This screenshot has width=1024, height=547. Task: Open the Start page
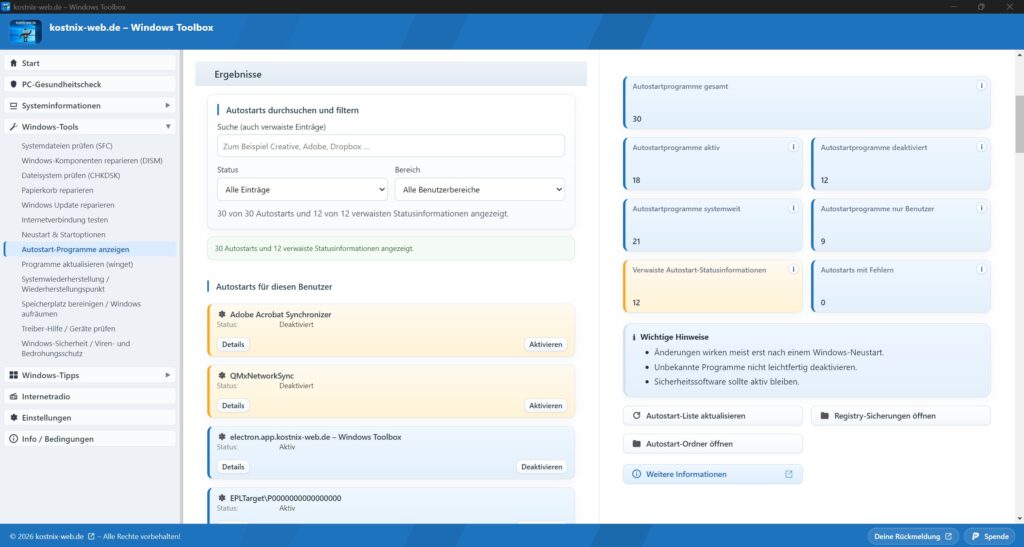click(89, 63)
